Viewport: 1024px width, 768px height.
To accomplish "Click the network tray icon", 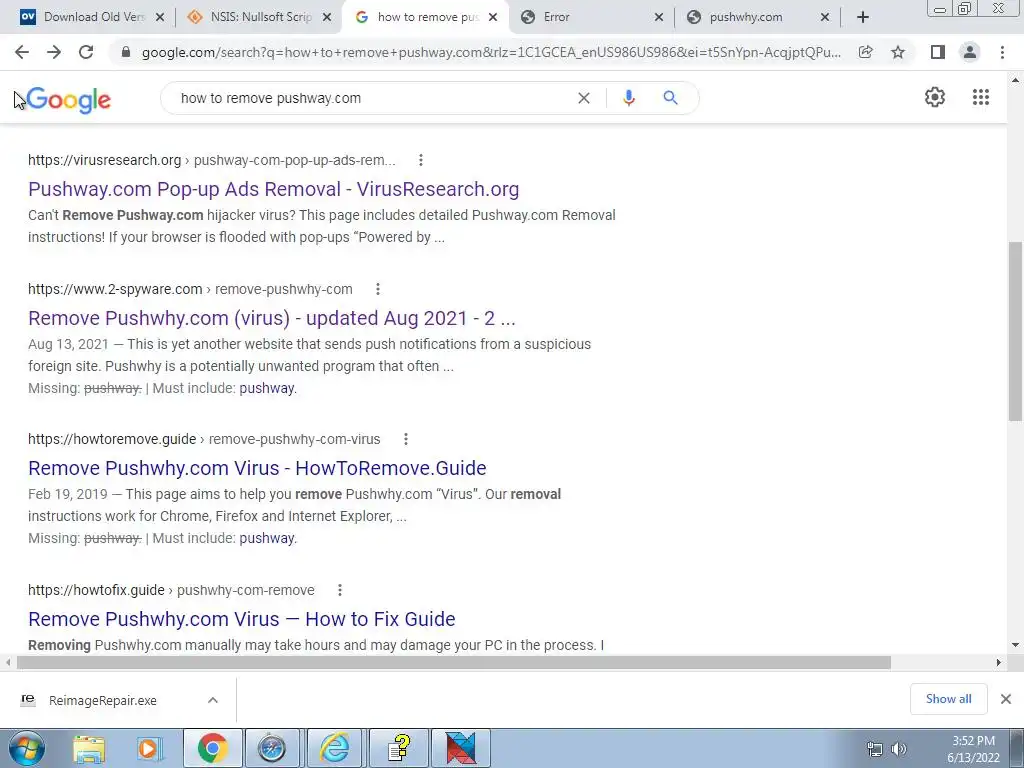I will click(x=874, y=749).
